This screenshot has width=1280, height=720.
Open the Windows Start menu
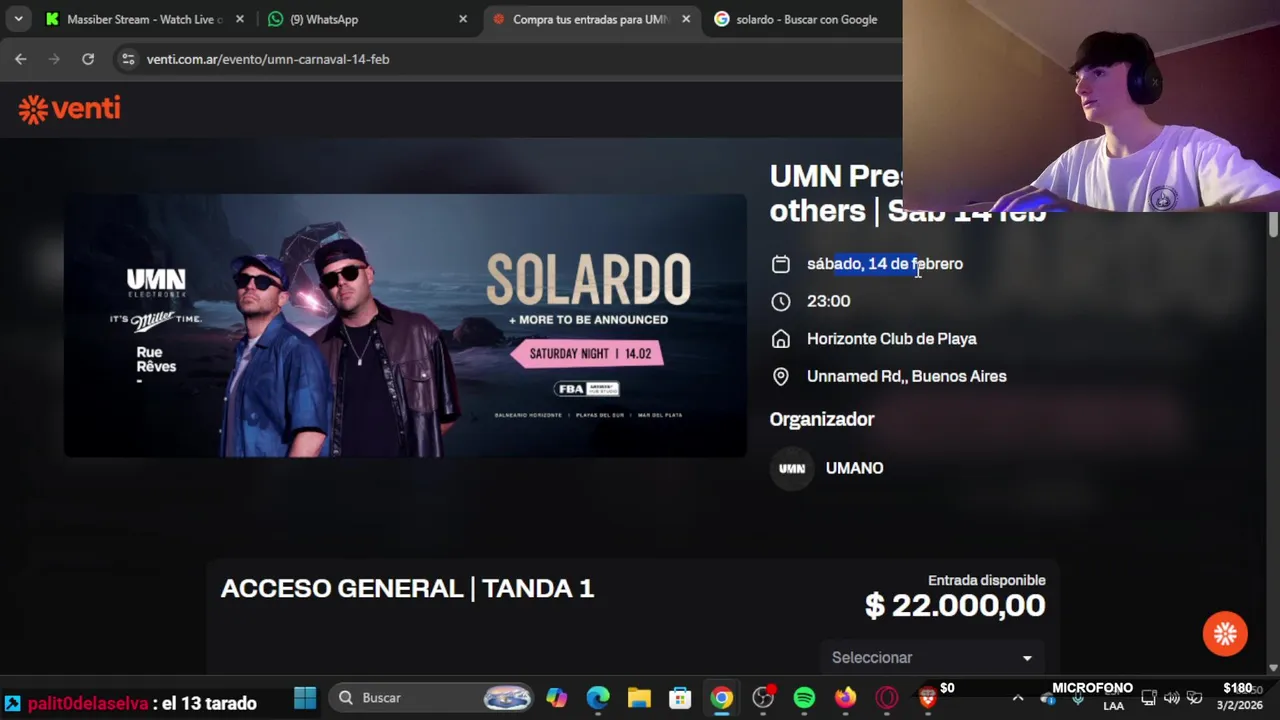(x=305, y=698)
